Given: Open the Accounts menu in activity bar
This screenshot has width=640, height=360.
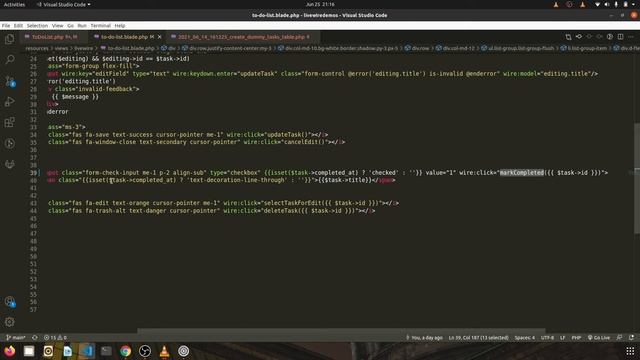Looking at the screenshot, I should pyautogui.click(x=9, y=302).
